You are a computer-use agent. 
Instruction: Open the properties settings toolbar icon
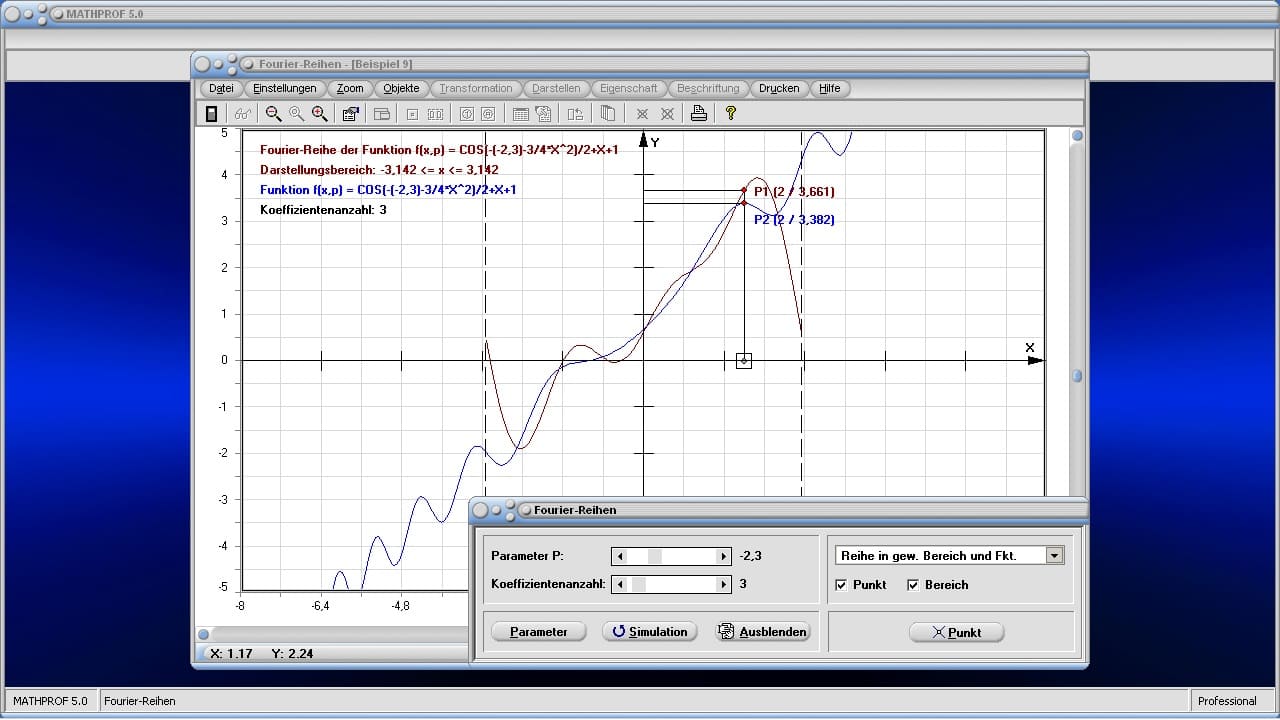[x=350, y=114]
